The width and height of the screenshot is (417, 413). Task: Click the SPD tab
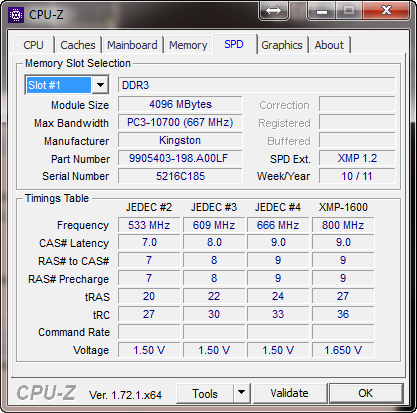tap(234, 44)
